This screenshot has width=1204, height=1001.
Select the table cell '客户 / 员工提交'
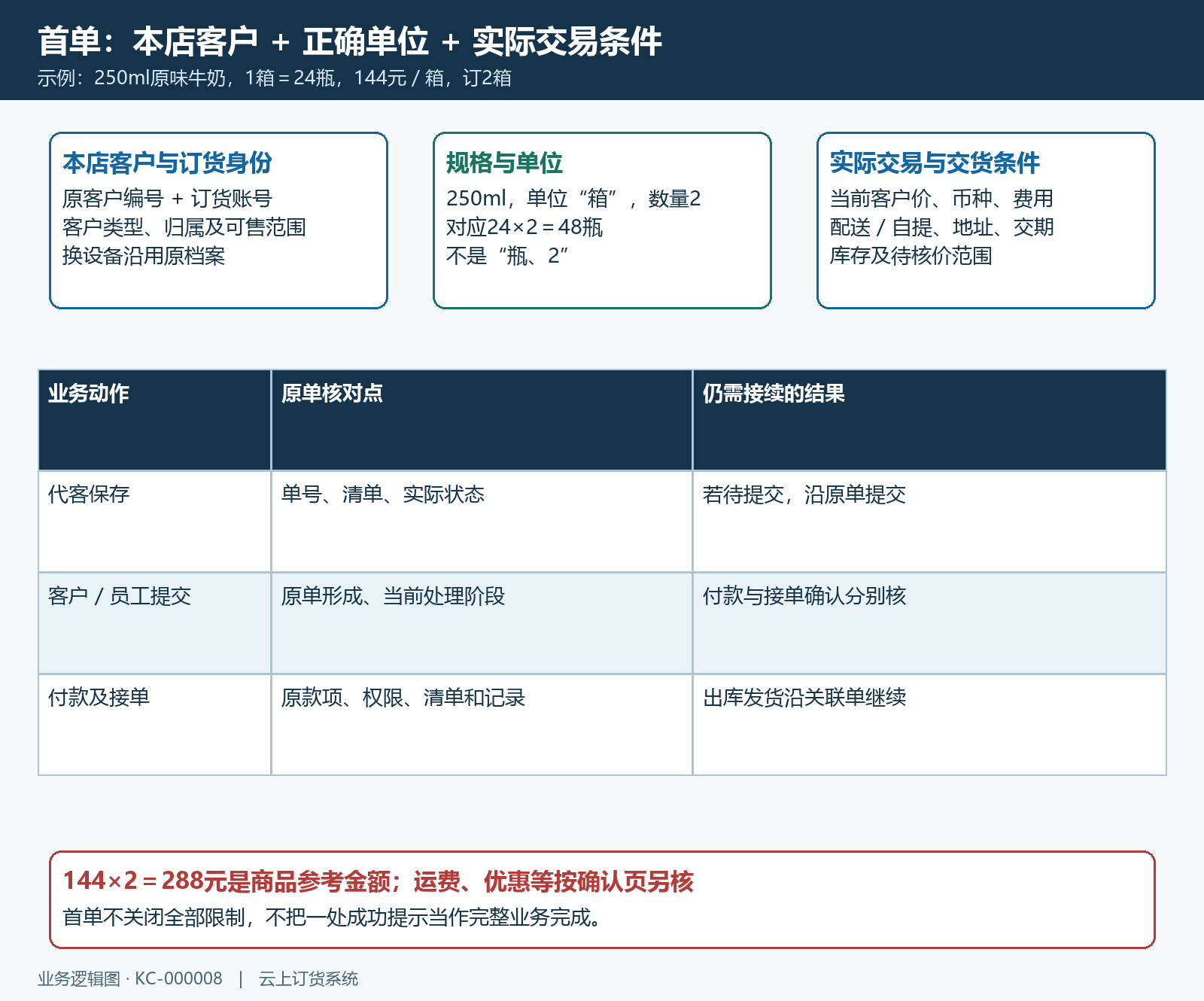click(154, 623)
